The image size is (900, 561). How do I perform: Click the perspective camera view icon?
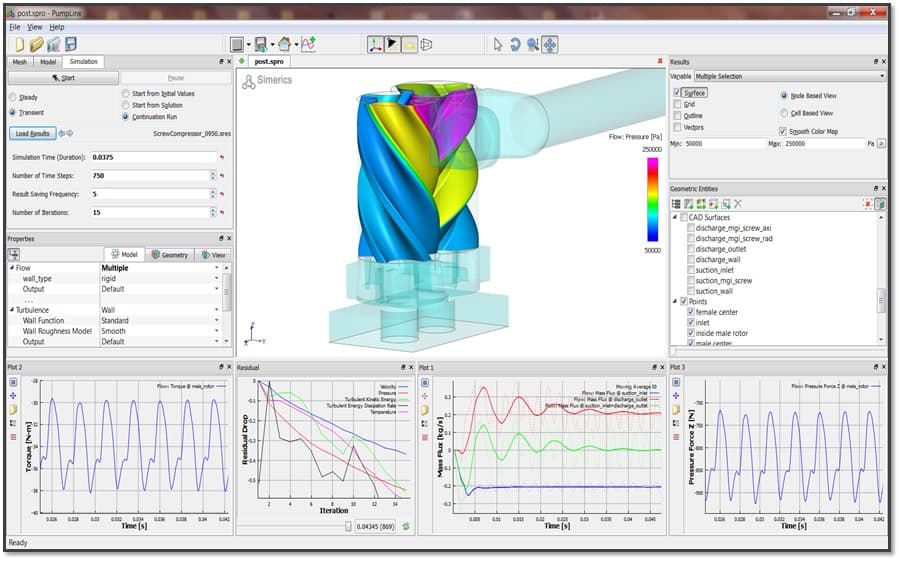pyautogui.click(x=426, y=44)
